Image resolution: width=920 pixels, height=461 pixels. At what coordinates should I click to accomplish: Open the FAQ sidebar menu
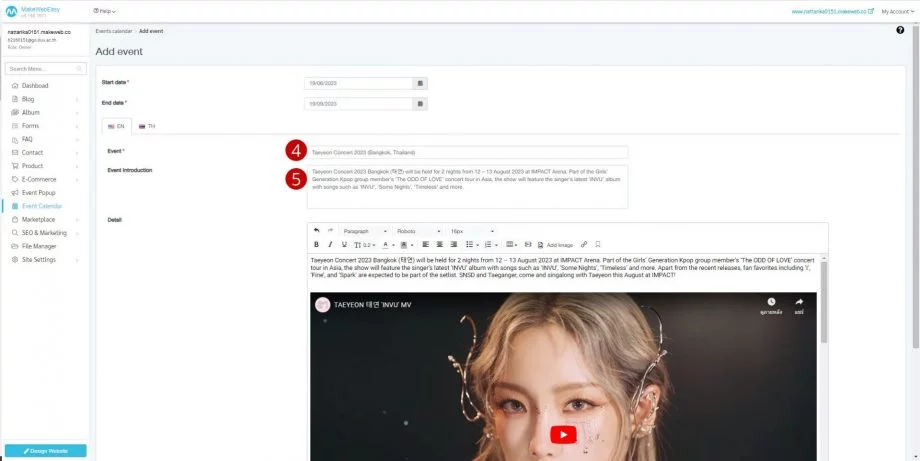(x=45, y=140)
